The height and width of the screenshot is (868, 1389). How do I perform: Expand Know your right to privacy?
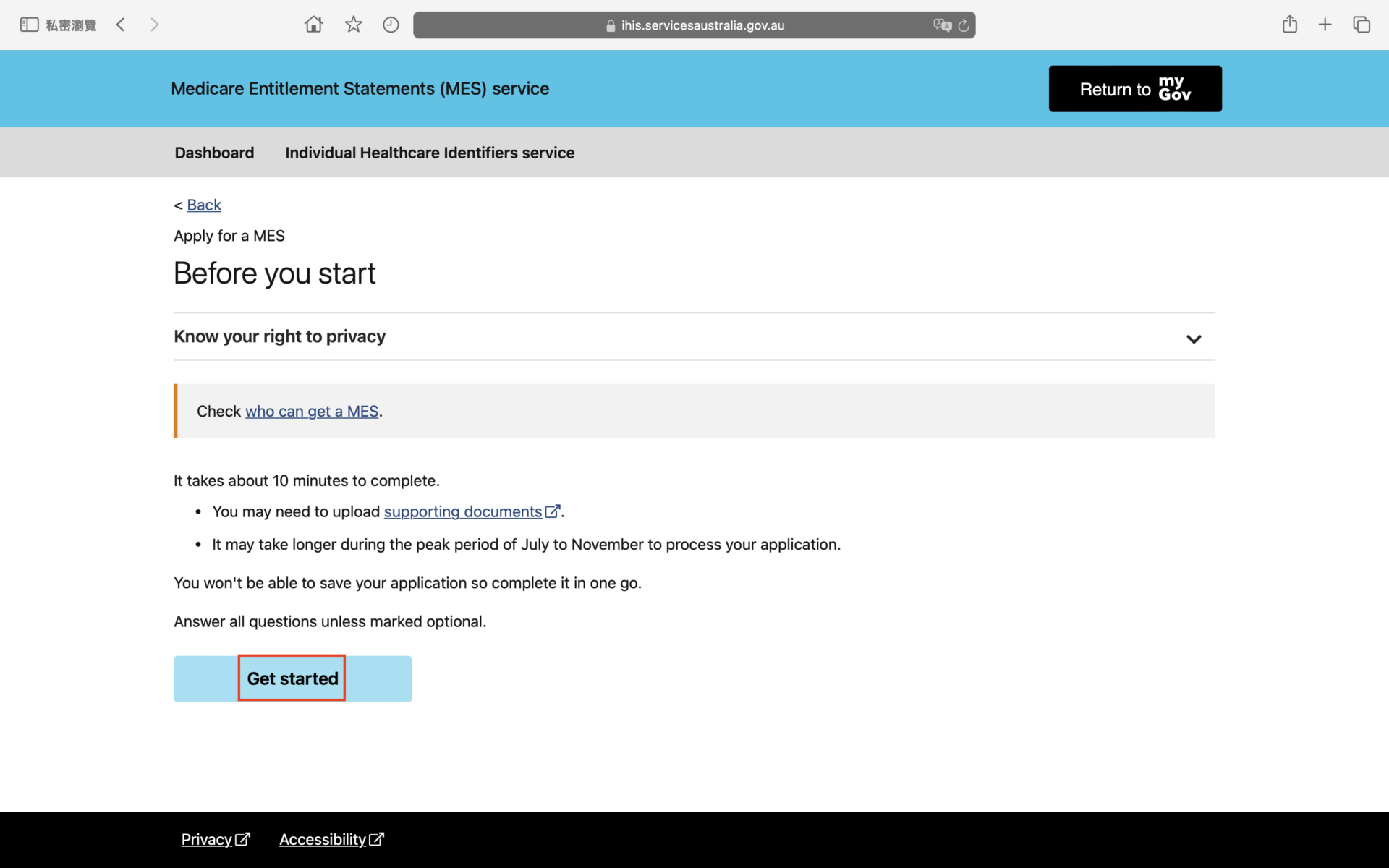pyautogui.click(x=1193, y=339)
